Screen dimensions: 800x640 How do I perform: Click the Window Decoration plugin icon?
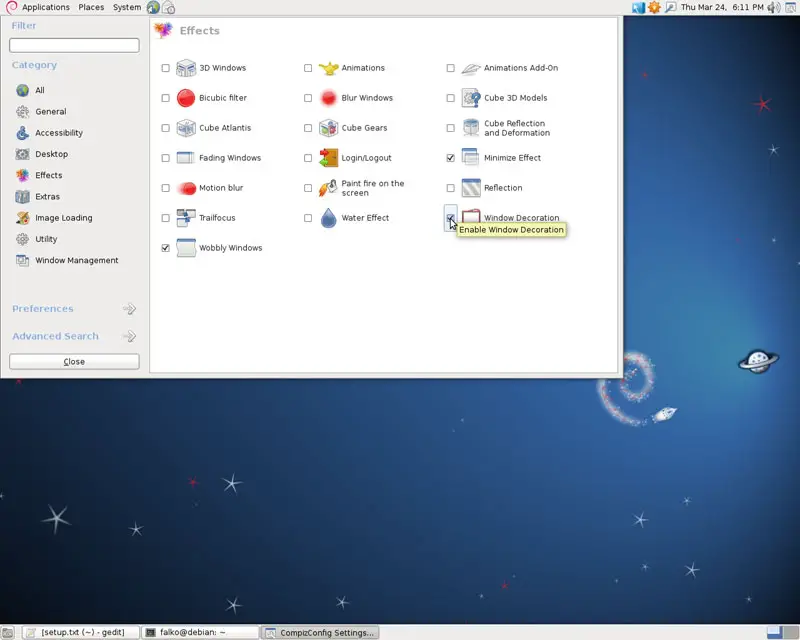pyautogui.click(x=471, y=216)
